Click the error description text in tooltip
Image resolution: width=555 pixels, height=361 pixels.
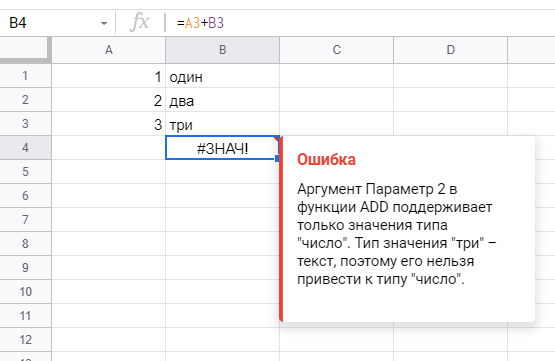pos(396,234)
